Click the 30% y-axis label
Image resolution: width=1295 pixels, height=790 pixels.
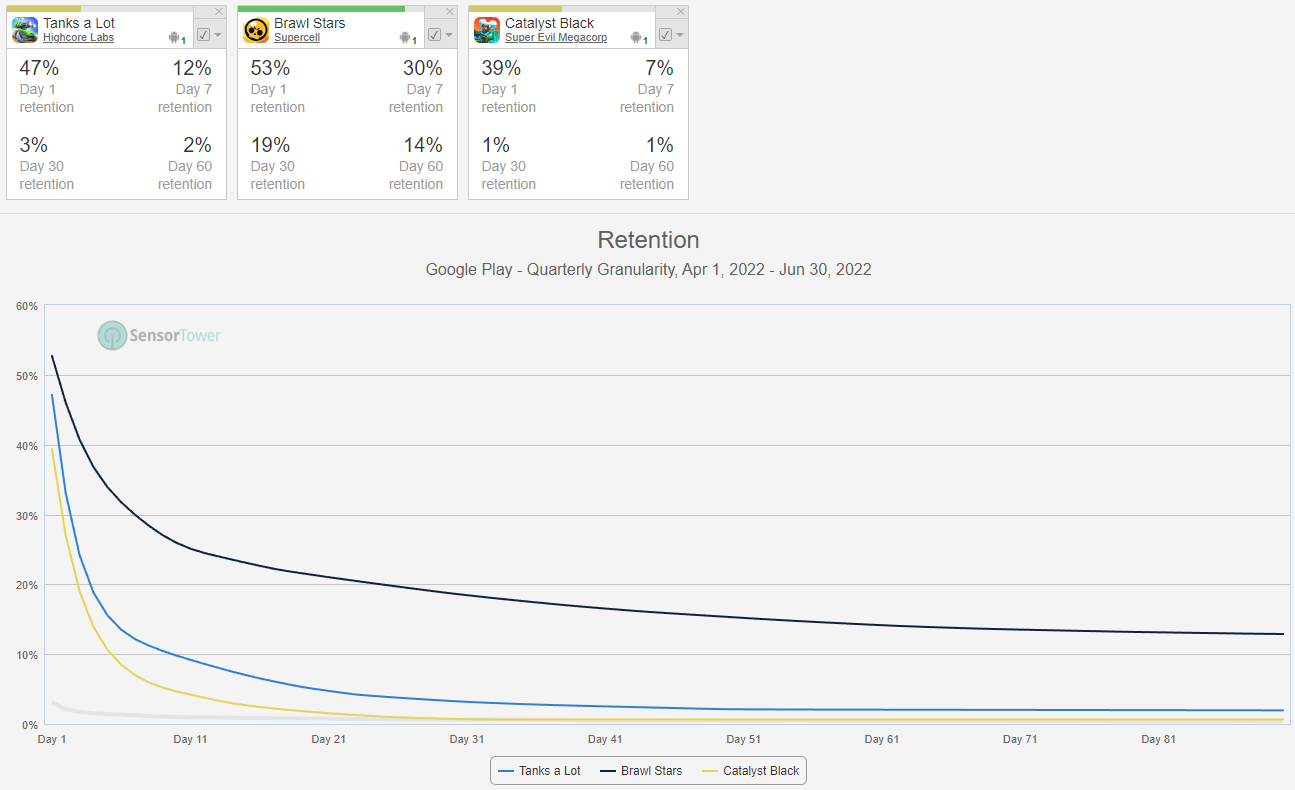coord(26,516)
